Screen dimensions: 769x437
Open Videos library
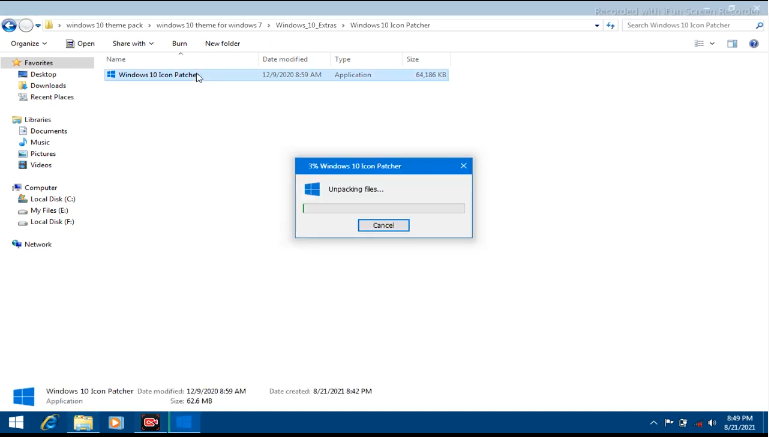[x=41, y=165]
